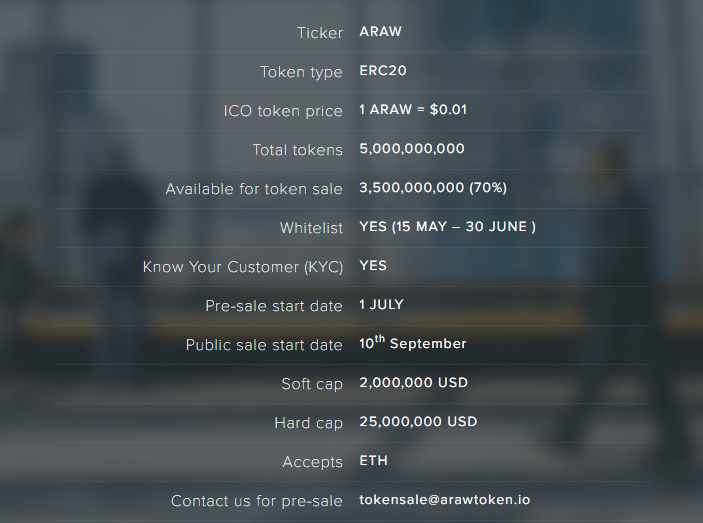Click the '1 JULY' pre-sale start date
The width and height of the screenshot is (703, 523).
click(x=381, y=305)
